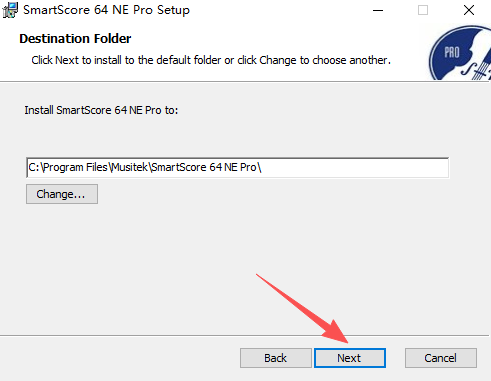491x381 pixels.
Task: Go Back to the previous setup step
Action: coord(276,358)
